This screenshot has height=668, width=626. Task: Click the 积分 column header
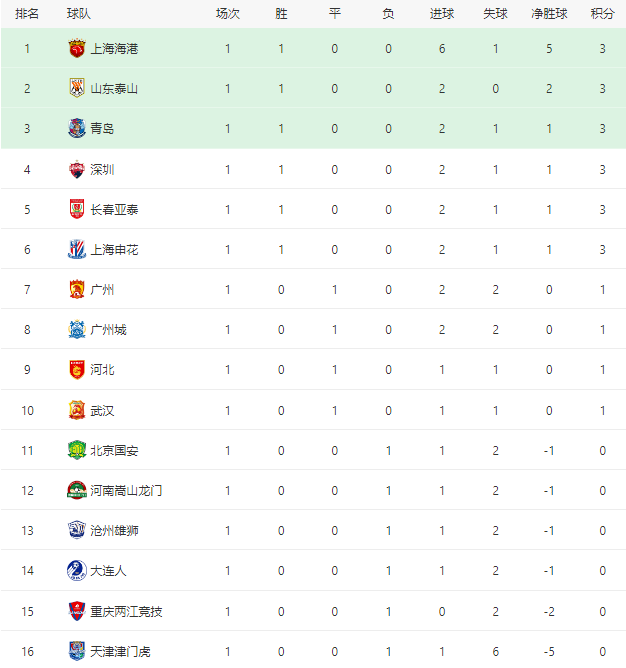[x=602, y=14]
